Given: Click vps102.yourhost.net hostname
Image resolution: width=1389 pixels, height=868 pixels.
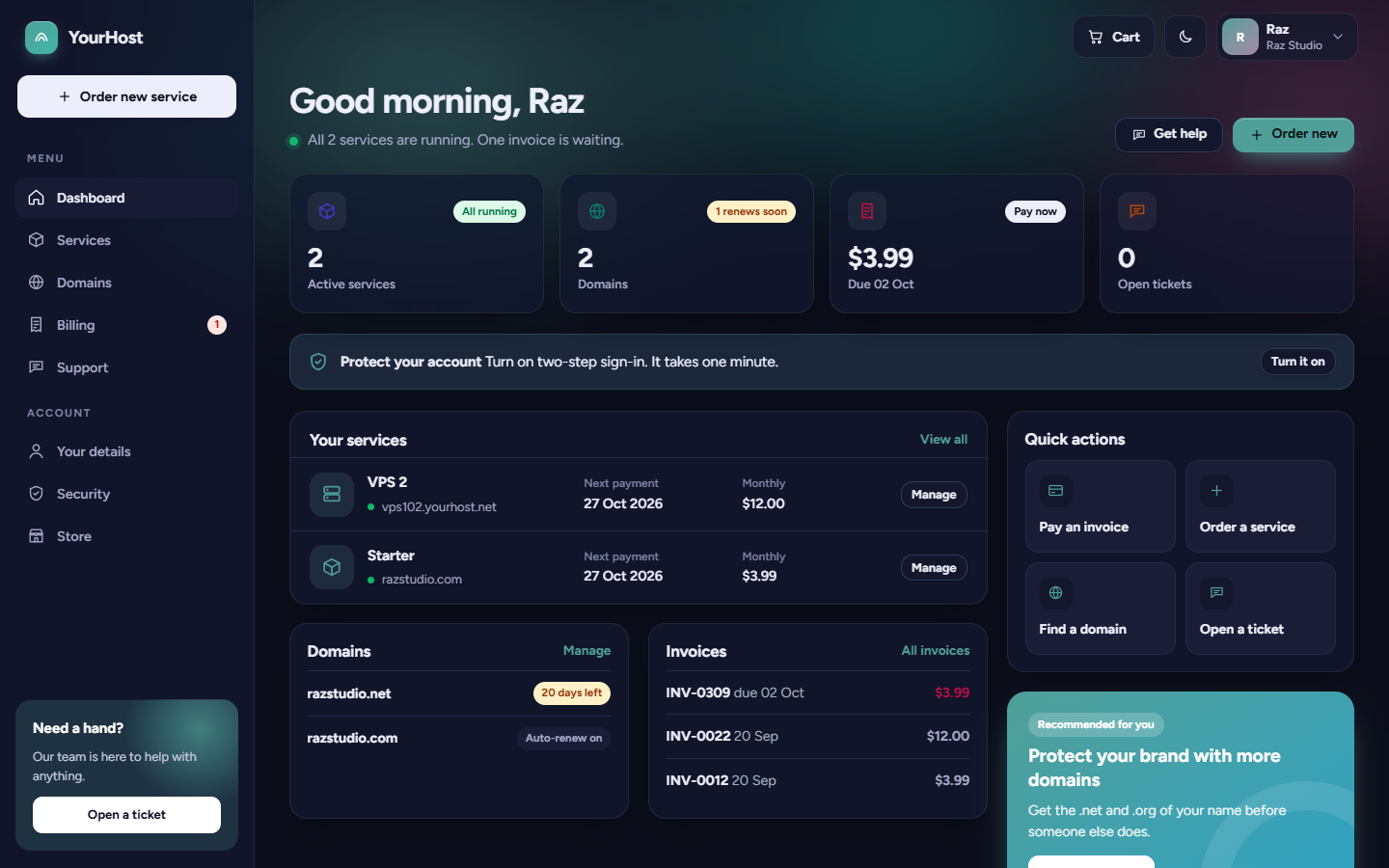Looking at the screenshot, I should 439,506.
